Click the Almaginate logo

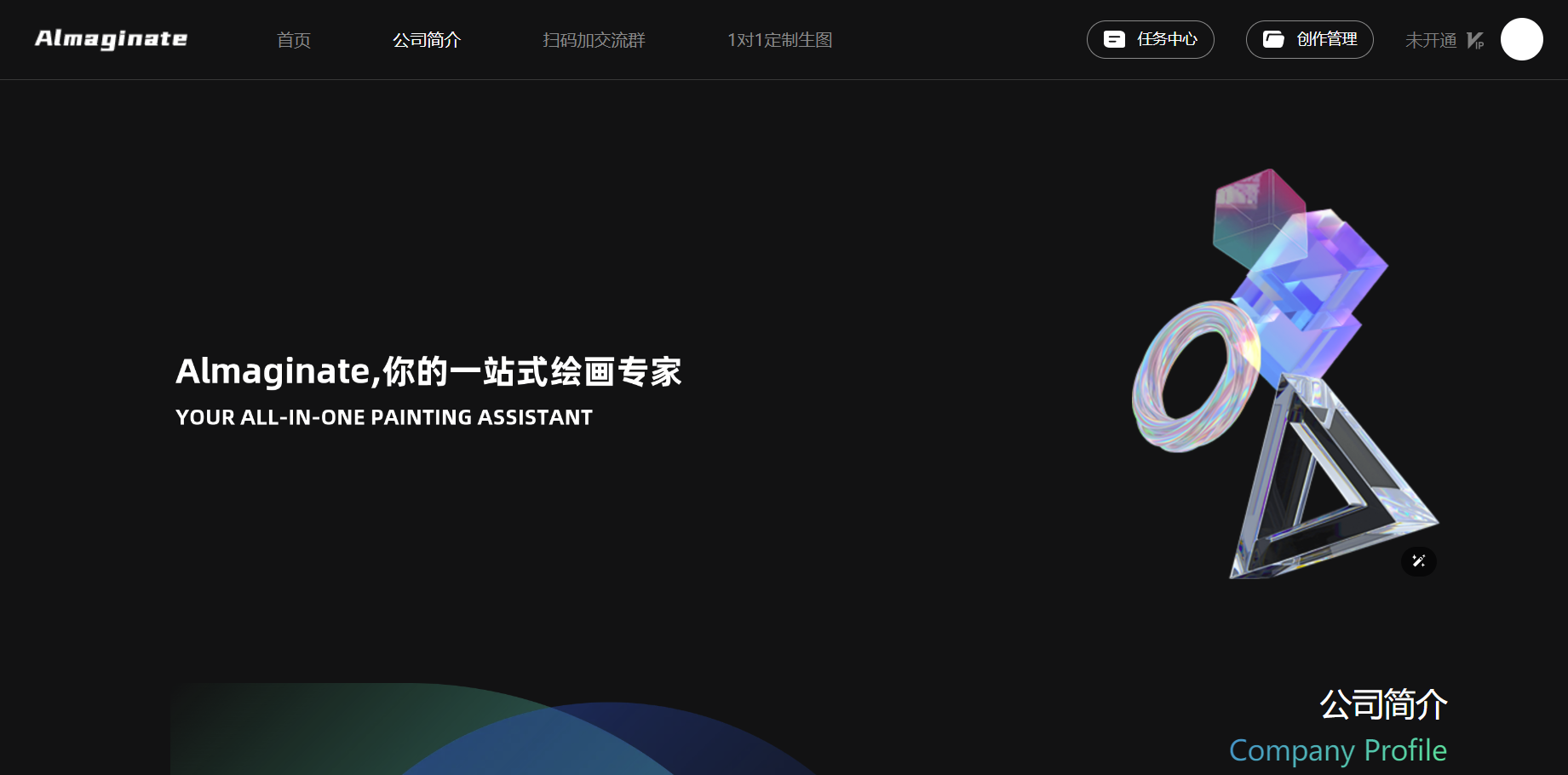pos(112,39)
